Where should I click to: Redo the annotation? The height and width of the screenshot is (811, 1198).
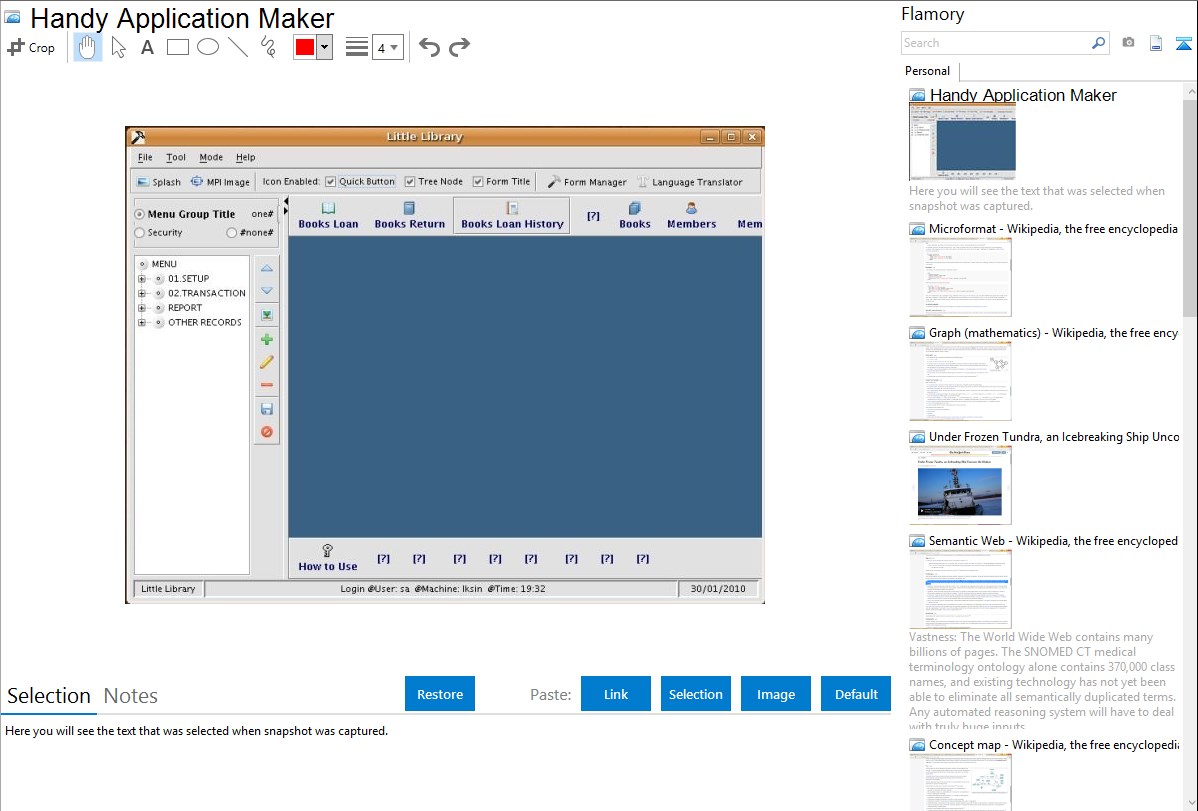[x=459, y=47]
